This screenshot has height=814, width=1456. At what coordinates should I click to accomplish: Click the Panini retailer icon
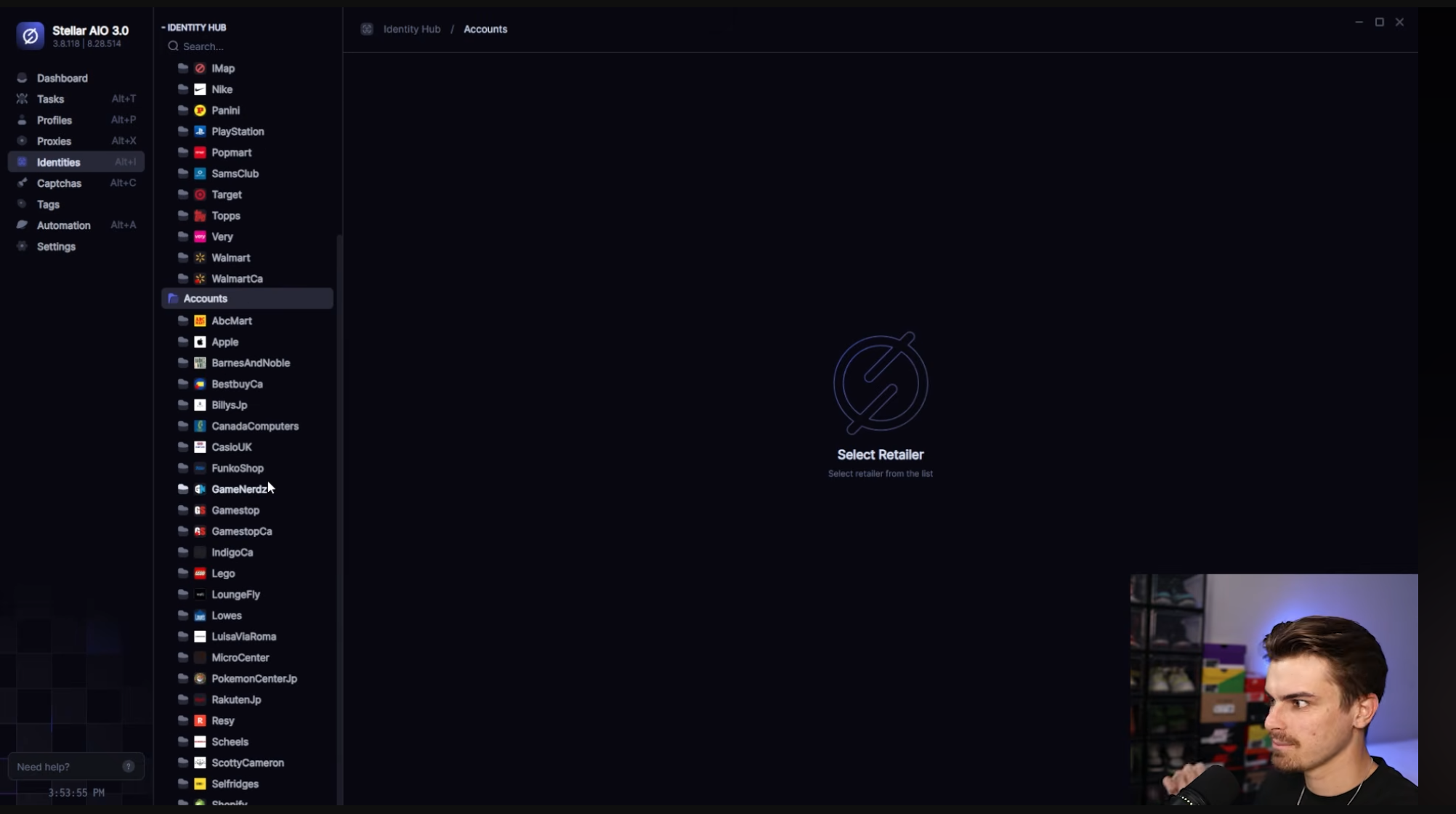(x=200, y=110)
